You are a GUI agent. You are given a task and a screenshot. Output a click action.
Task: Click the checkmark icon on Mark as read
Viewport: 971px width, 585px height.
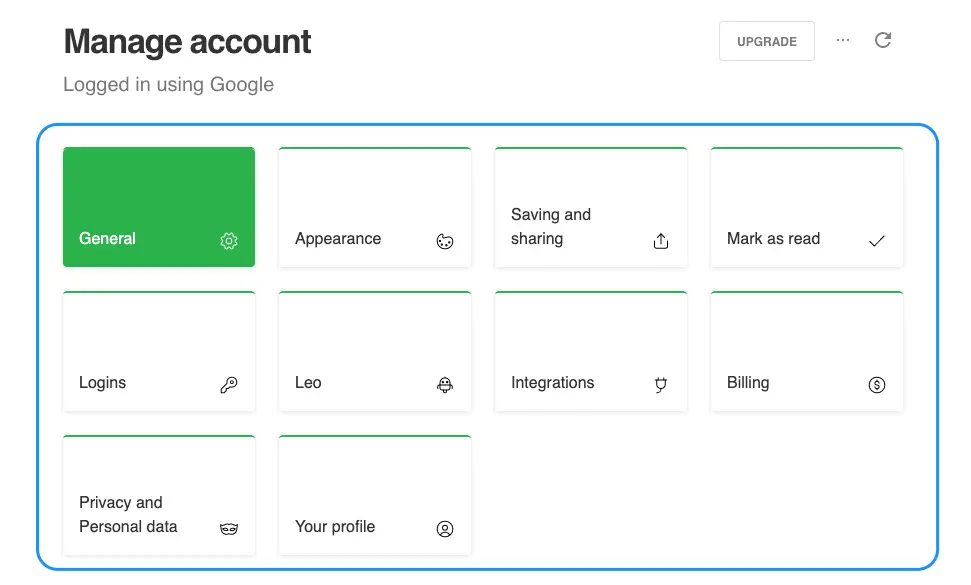point(876,241)
